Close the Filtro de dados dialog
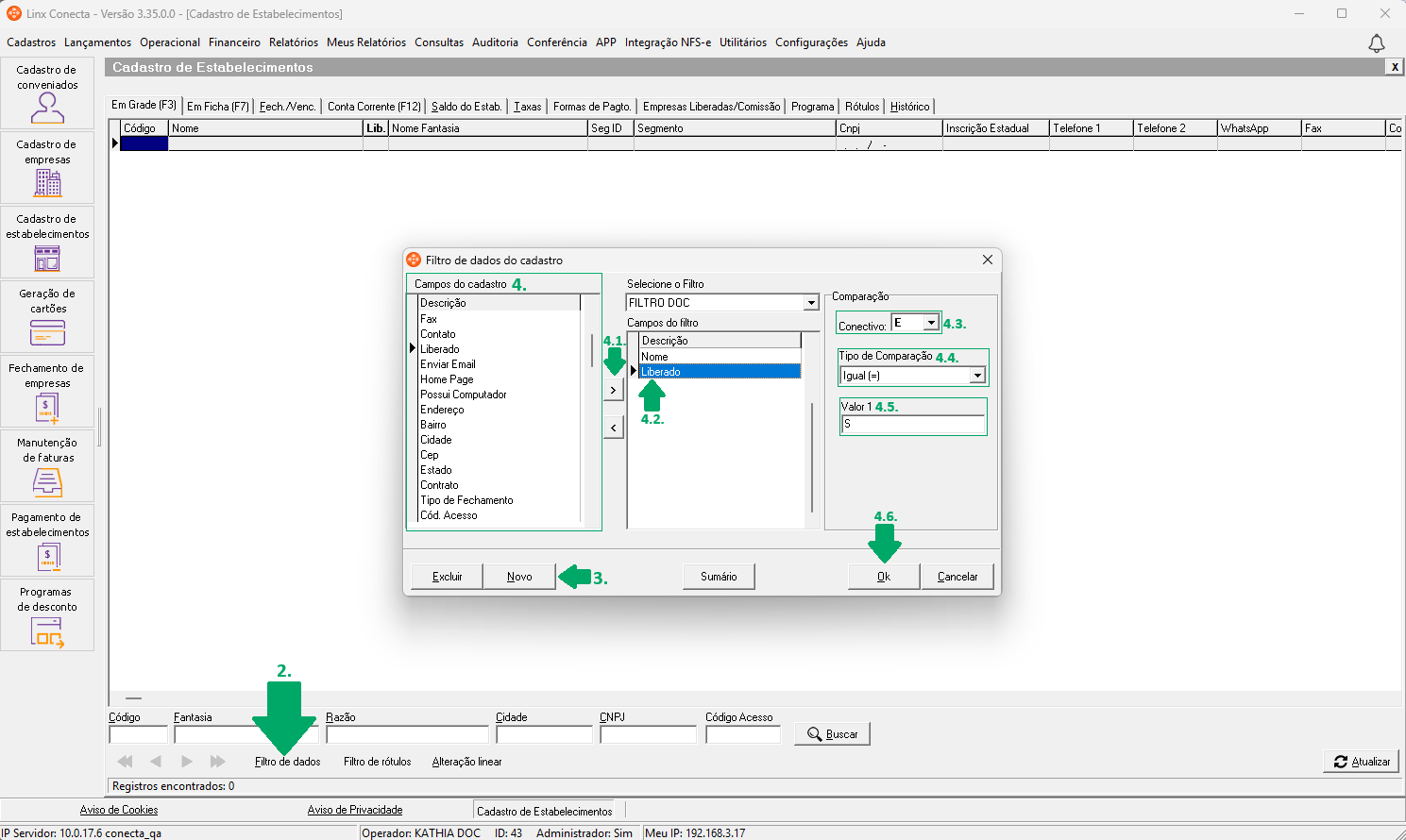The image size is (1406, 840). [x=988, y=260]
